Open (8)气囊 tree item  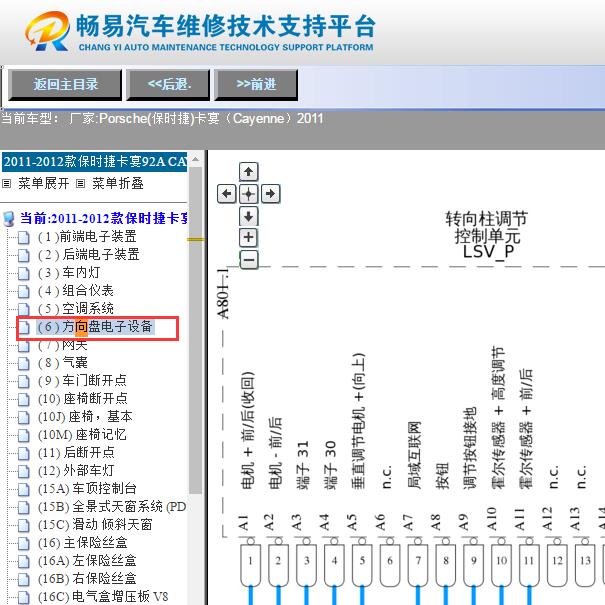tap(63, 363)
